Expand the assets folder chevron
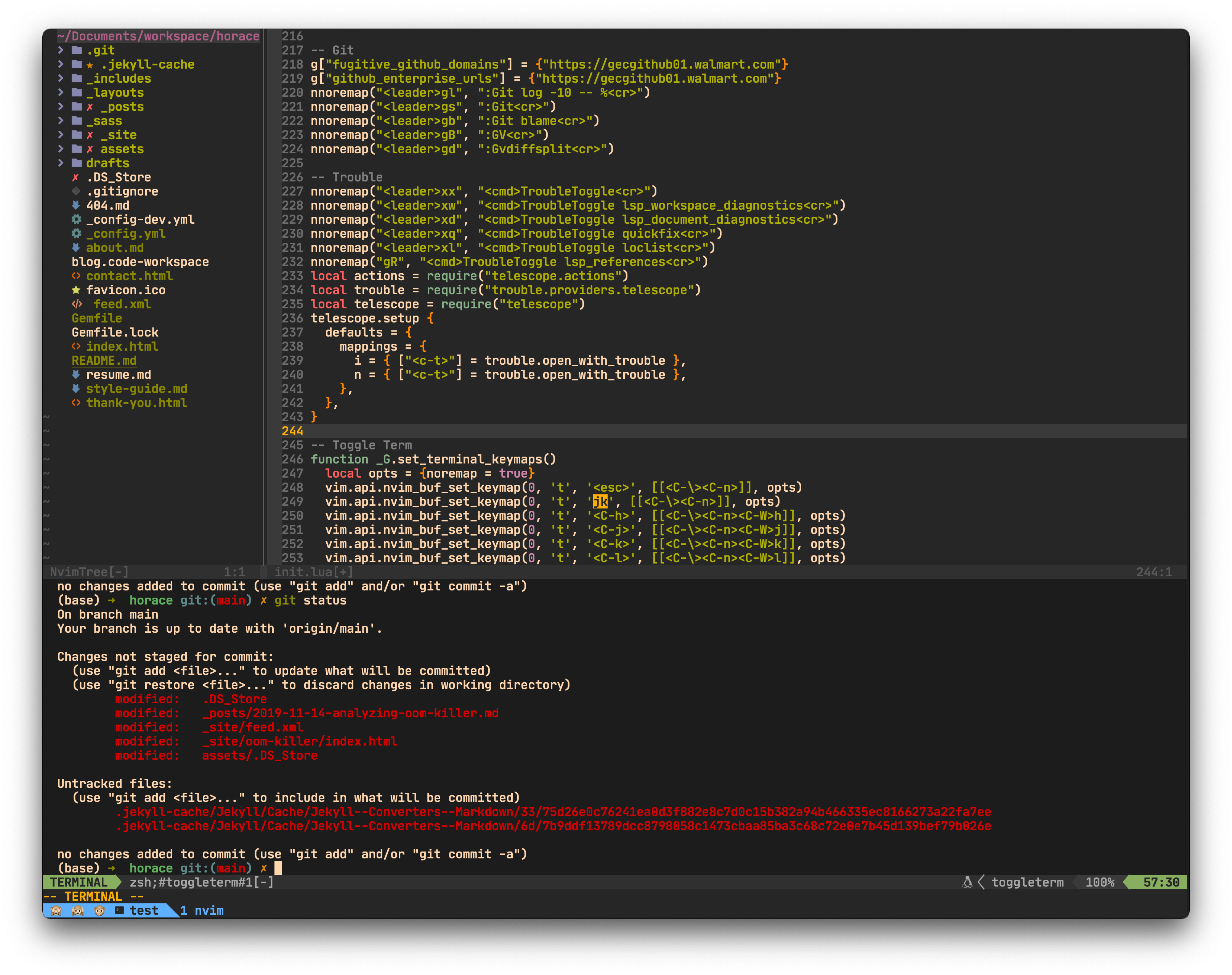The image size is (1232, 975). pyautogui.click(x=61, y=149)
